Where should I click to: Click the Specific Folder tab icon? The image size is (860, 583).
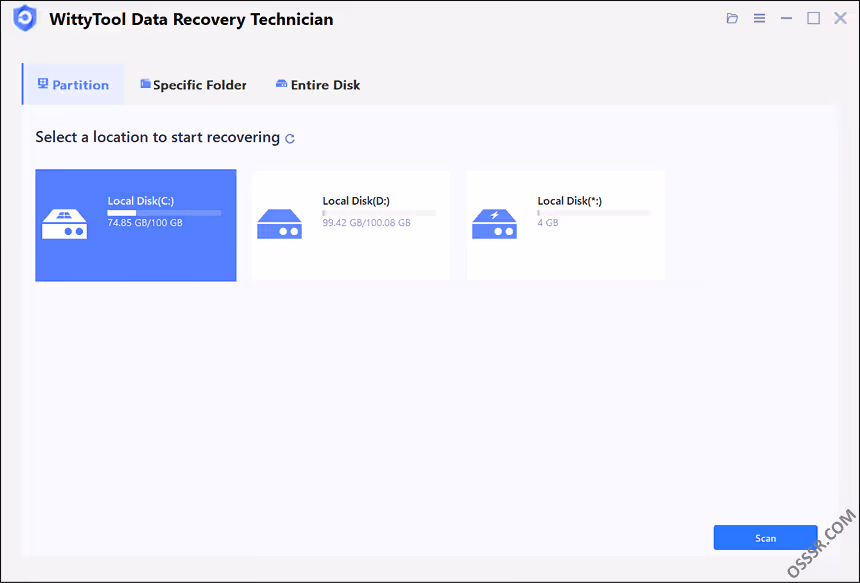pyautogui.click(x=145, y=83)
